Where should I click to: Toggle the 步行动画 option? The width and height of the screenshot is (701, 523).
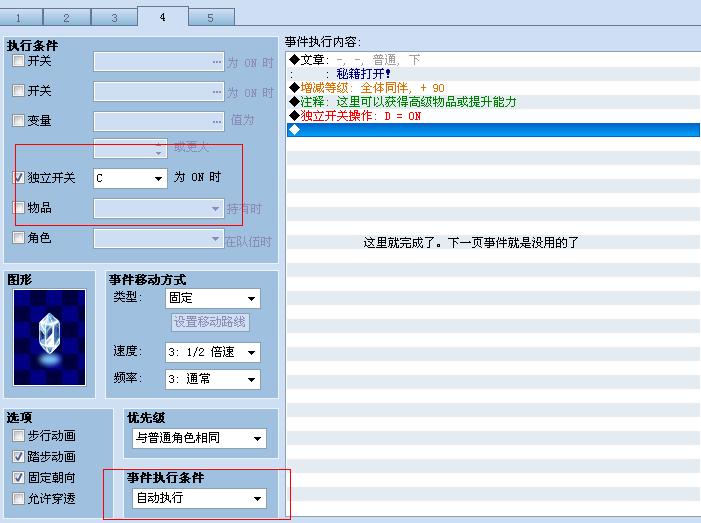18,435
